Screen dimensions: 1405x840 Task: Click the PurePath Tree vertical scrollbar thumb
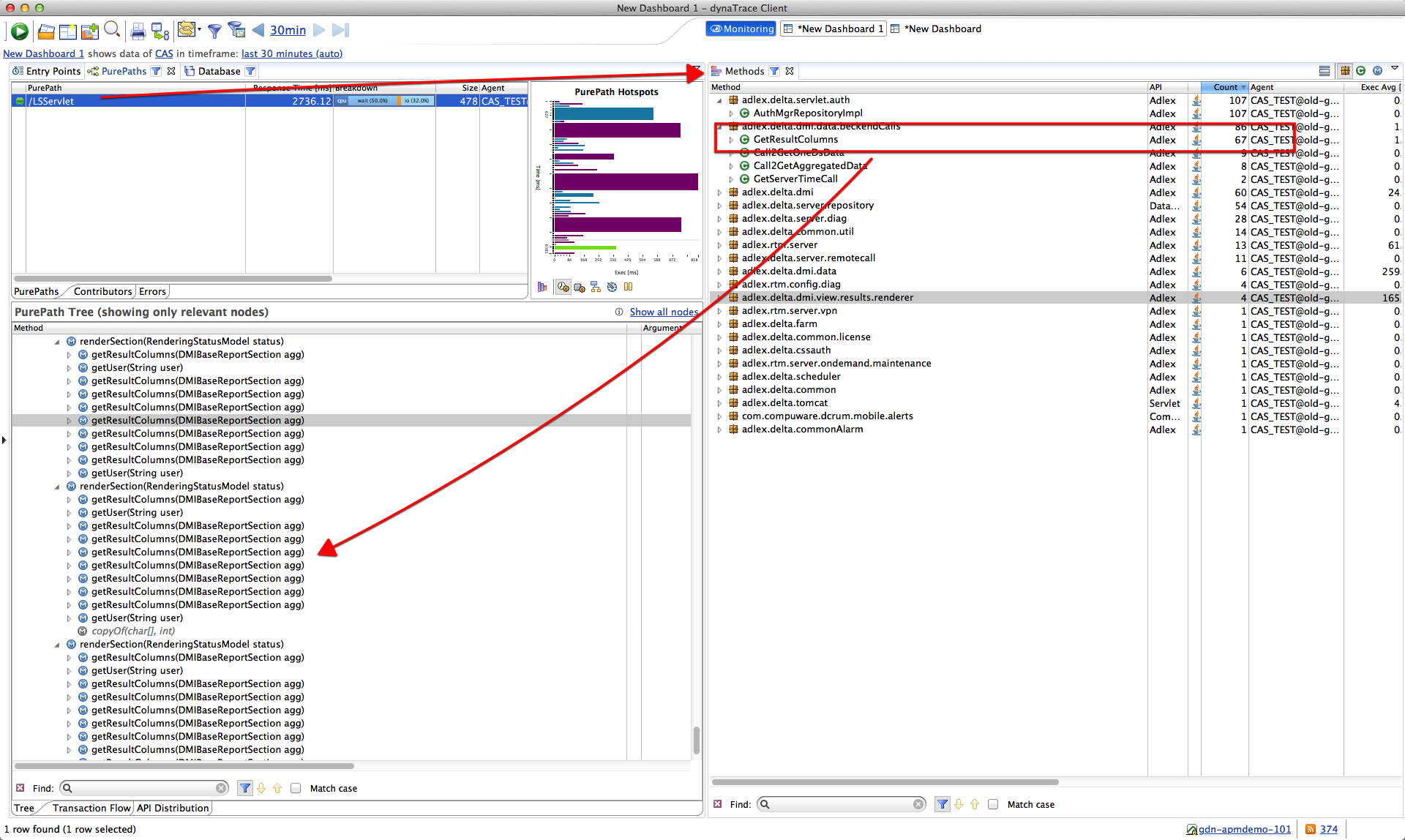point(696,740)
